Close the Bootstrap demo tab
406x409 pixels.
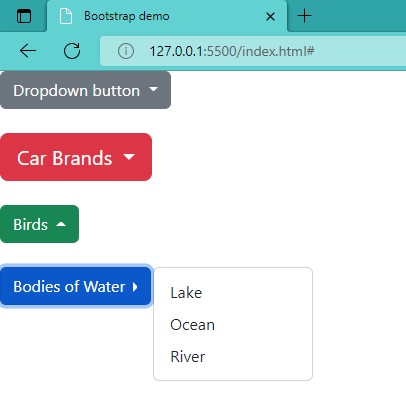pyautogui.click(x=270, y=16)
